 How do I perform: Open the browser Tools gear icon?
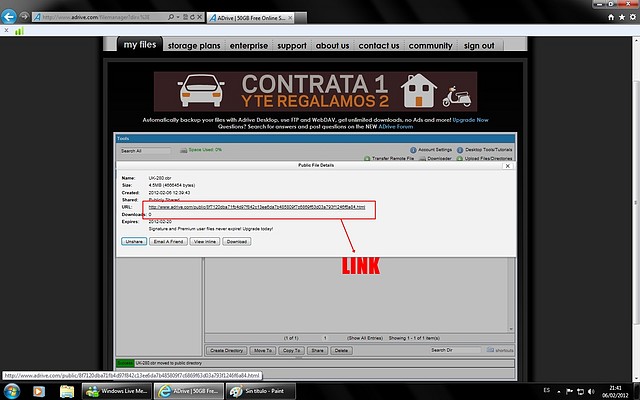(x=633, y=17)
